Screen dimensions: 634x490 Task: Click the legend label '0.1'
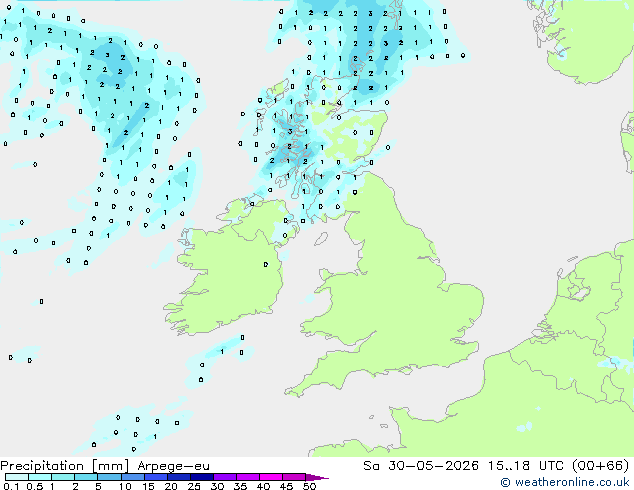11,486
